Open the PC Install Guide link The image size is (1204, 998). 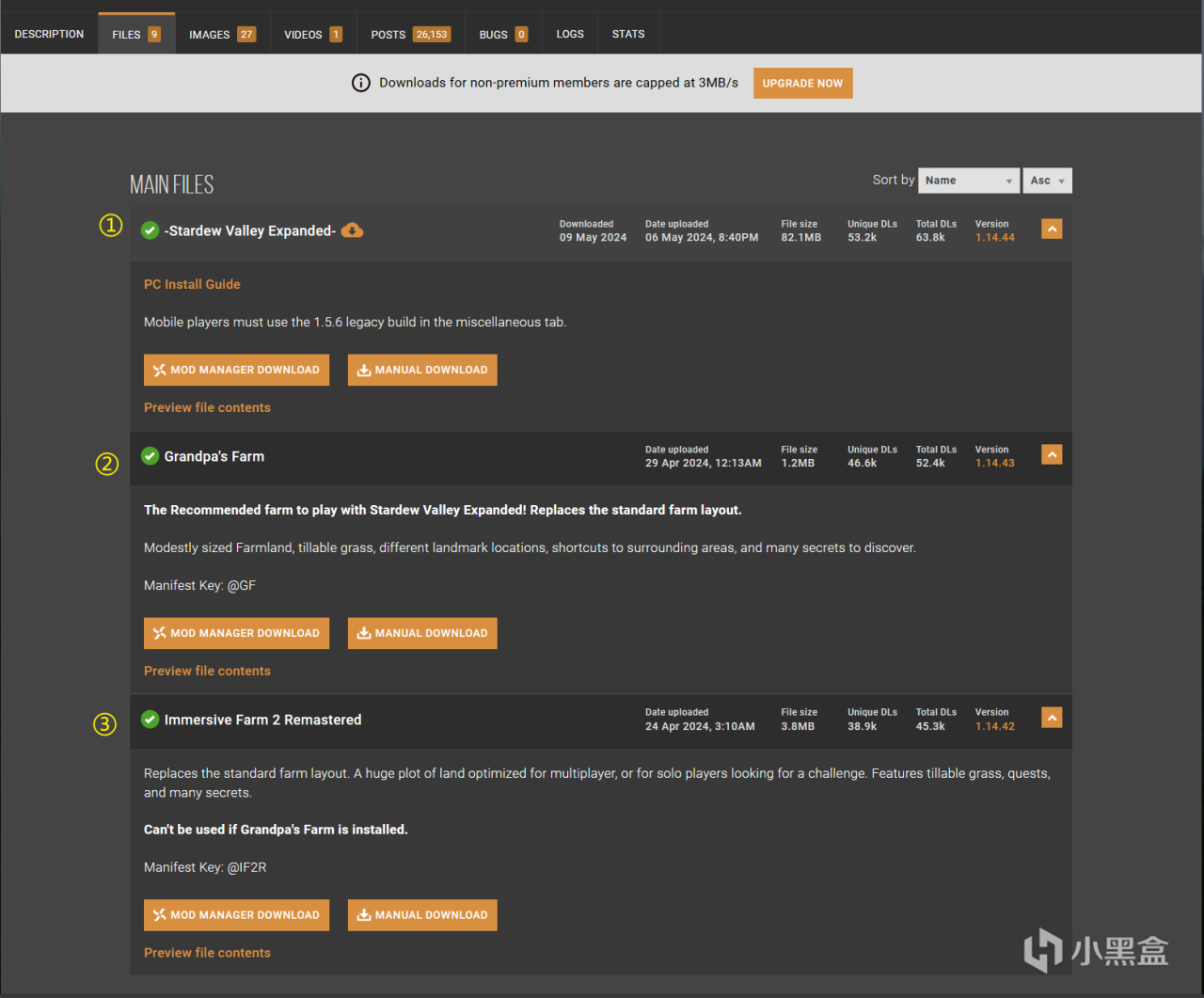(192, 284)
